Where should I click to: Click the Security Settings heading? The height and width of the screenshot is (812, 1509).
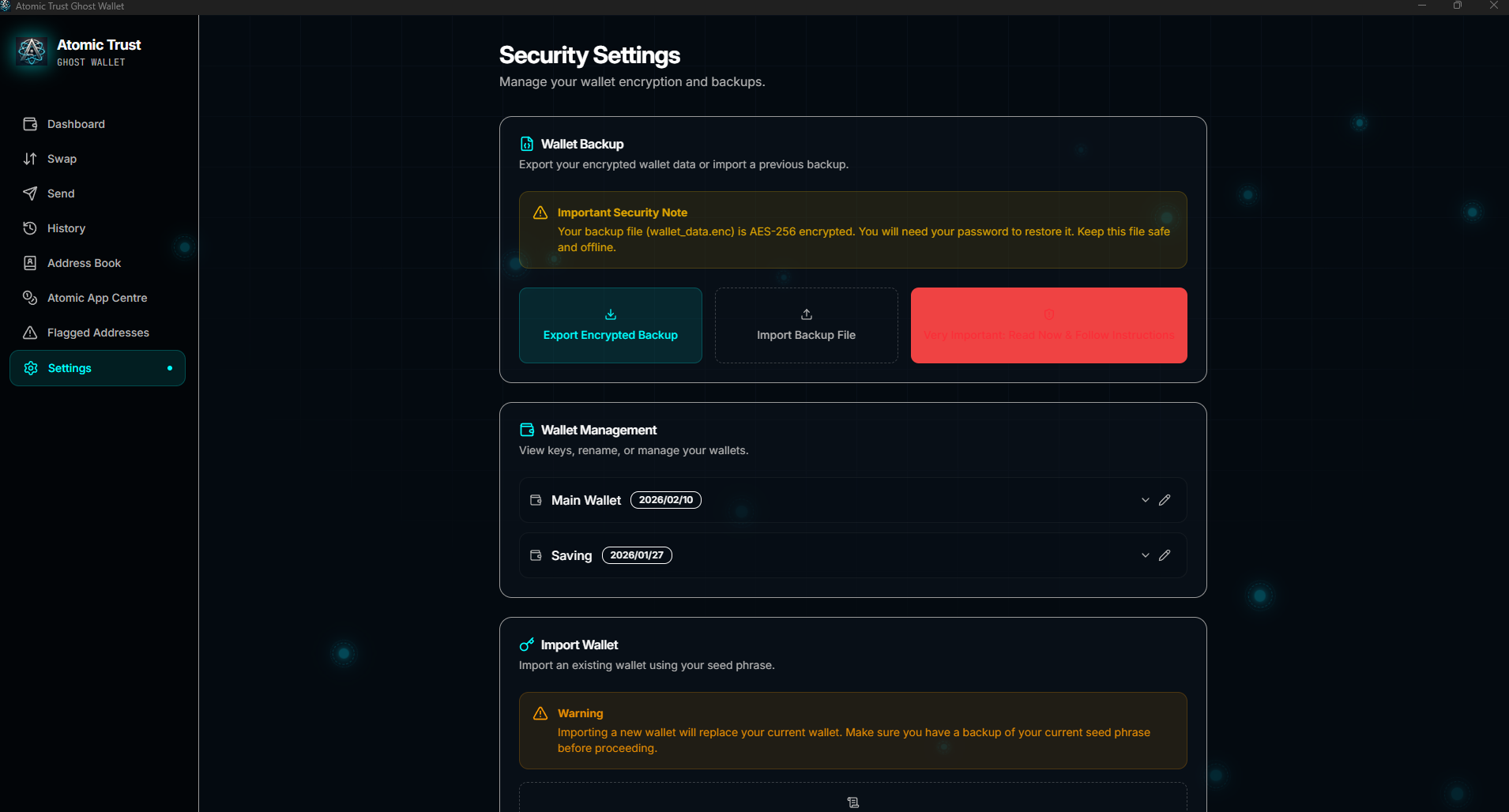(x=589, y=55)
